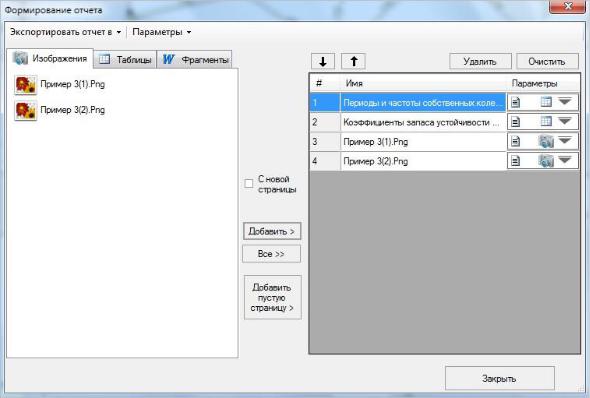Viewport: 590px width, 398px height.
Task: Open Экспортировать отчет в dropdown menu
Action: click(x=65, y=32)
